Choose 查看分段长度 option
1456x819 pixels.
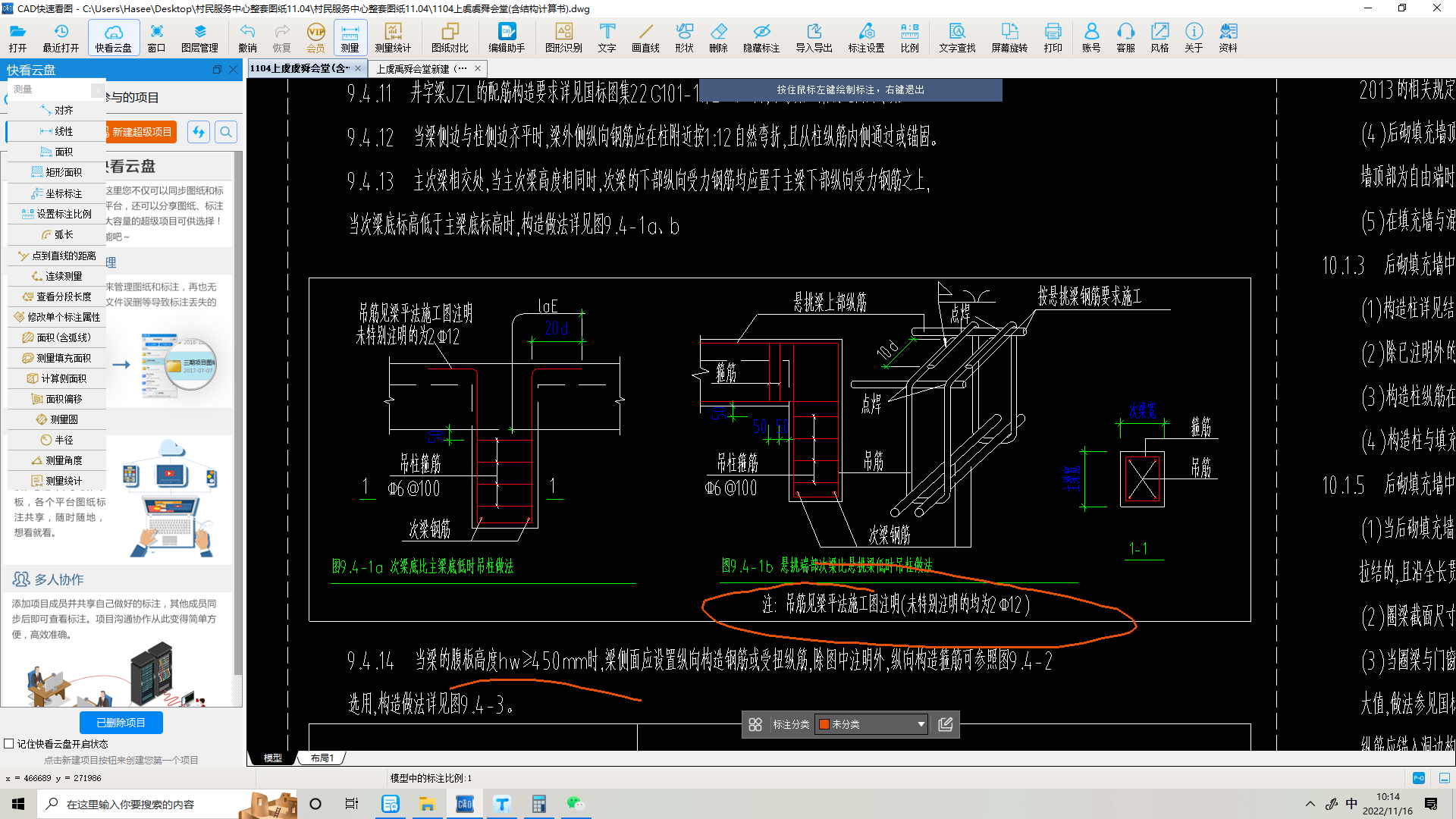pos(57,297)
